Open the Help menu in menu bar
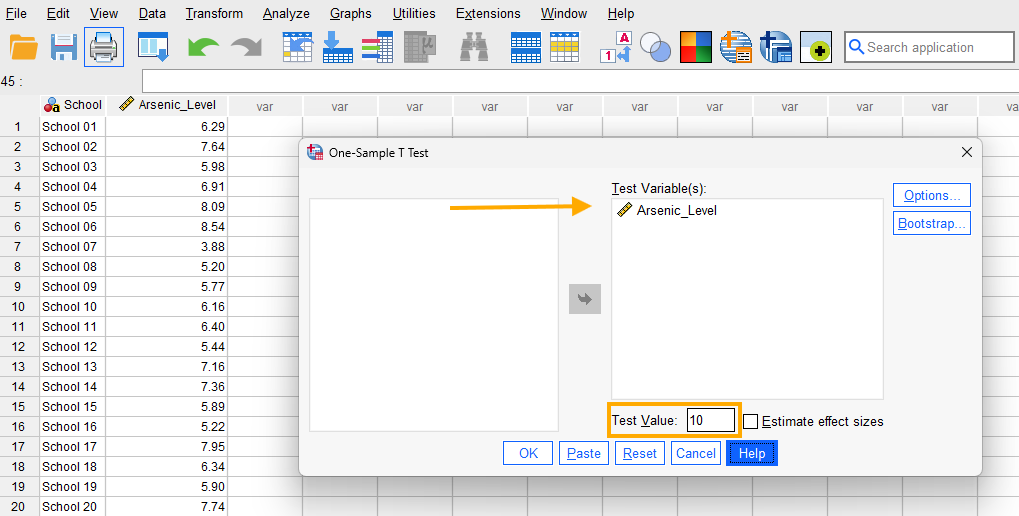Viewport: 1019px width, 516px height. [621, 13]
